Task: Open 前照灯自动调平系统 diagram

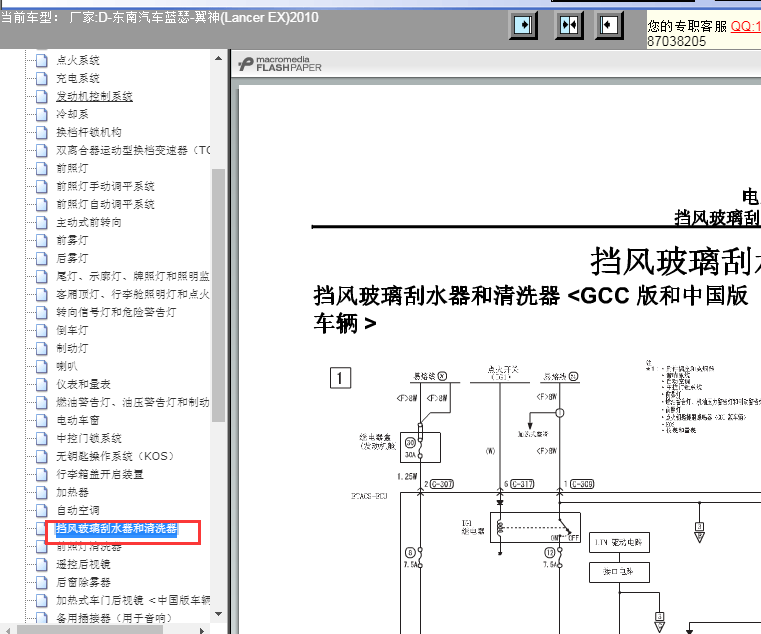Action: point(105,204)
